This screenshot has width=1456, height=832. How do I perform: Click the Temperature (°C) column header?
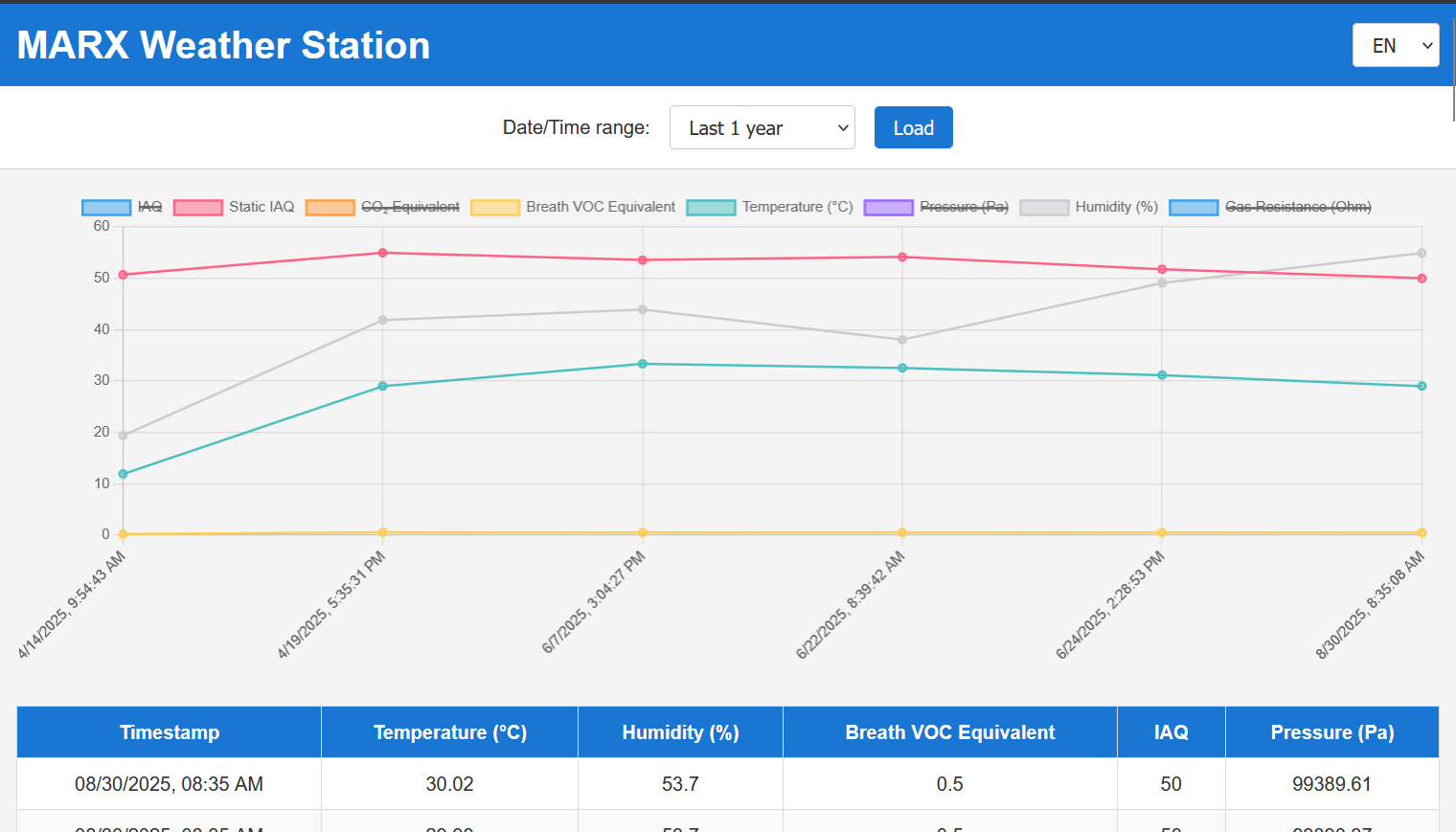click(450, 732)
